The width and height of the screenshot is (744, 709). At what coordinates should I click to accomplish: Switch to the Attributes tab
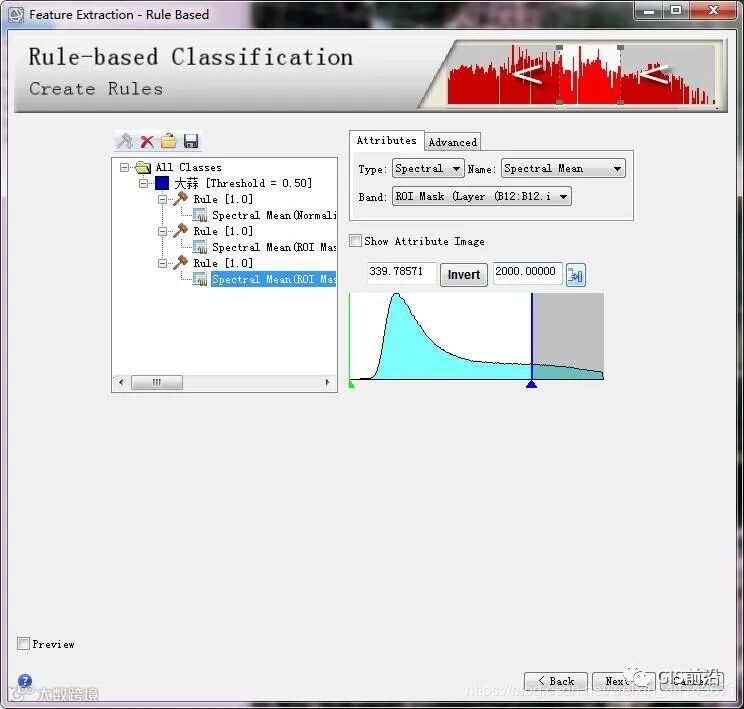(x=387, y=140)
